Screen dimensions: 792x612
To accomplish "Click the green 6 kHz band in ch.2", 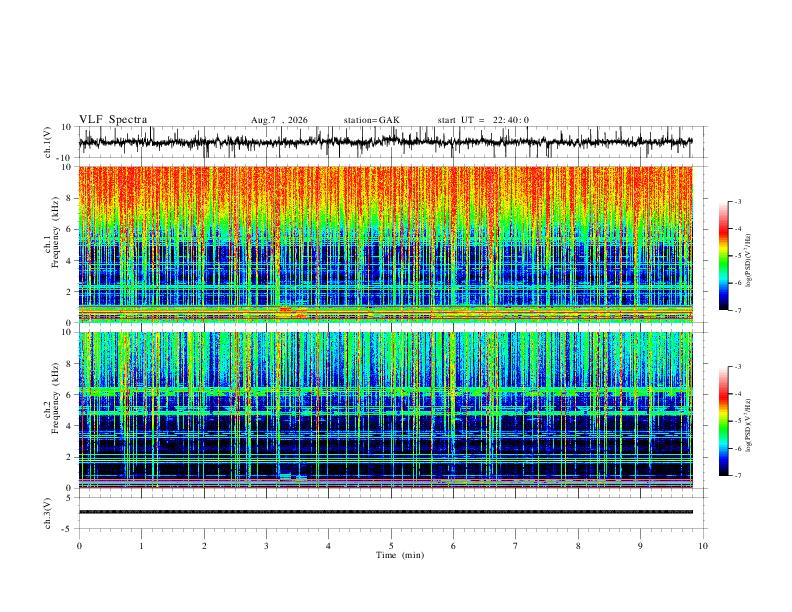I will pyautogui.click(x=386, y=391).
